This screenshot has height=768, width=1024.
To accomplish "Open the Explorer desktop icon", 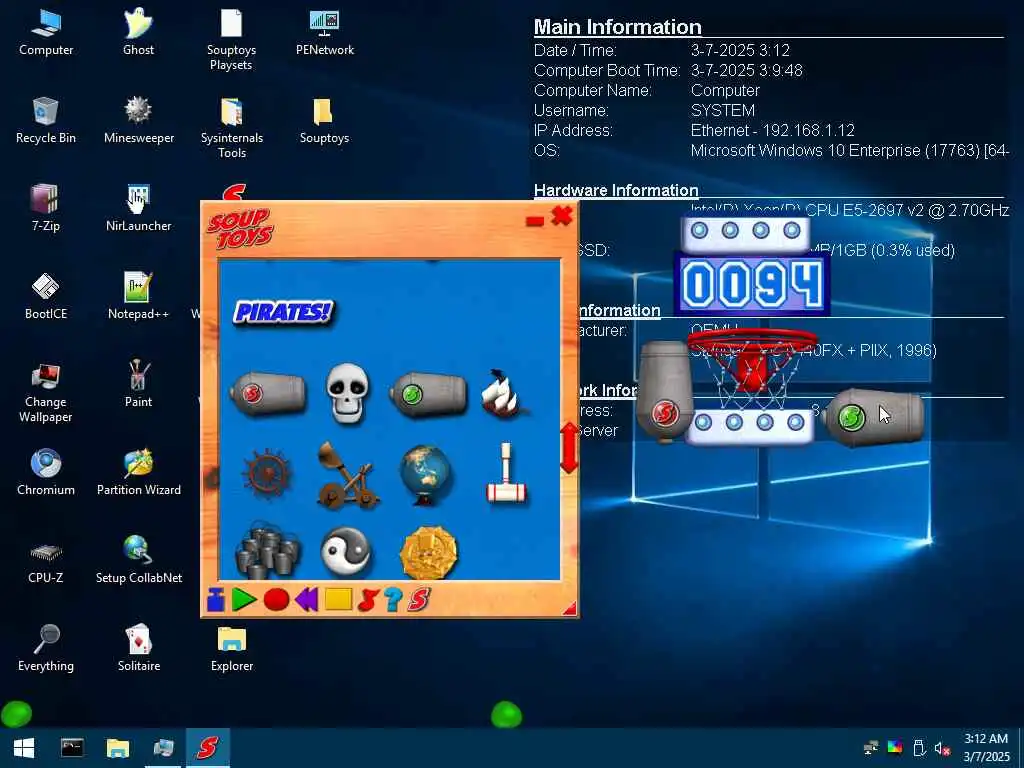I will pyautogui.click(x=231, y=649).
